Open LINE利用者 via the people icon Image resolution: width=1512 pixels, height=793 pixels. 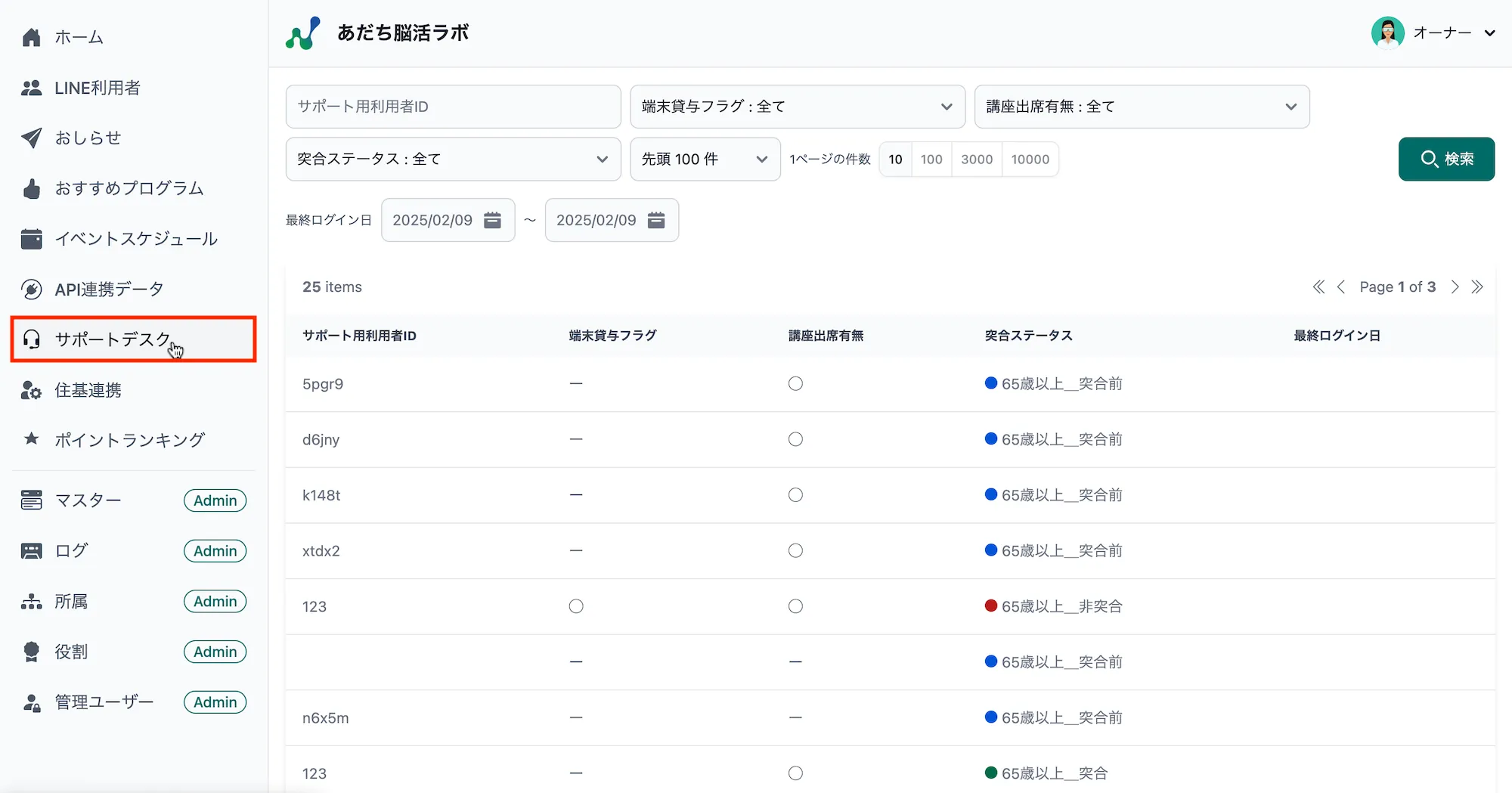31,87
